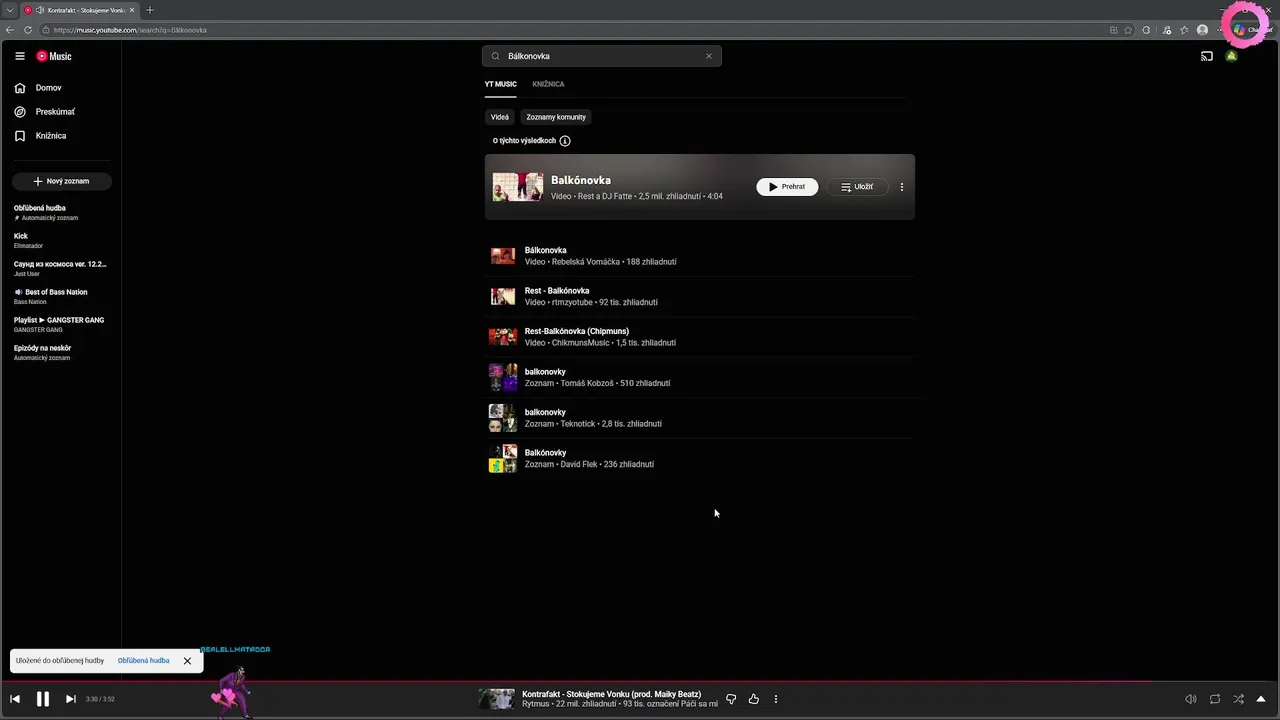Open the GANGSTER GANG playlist

click(x=60, y=324)
